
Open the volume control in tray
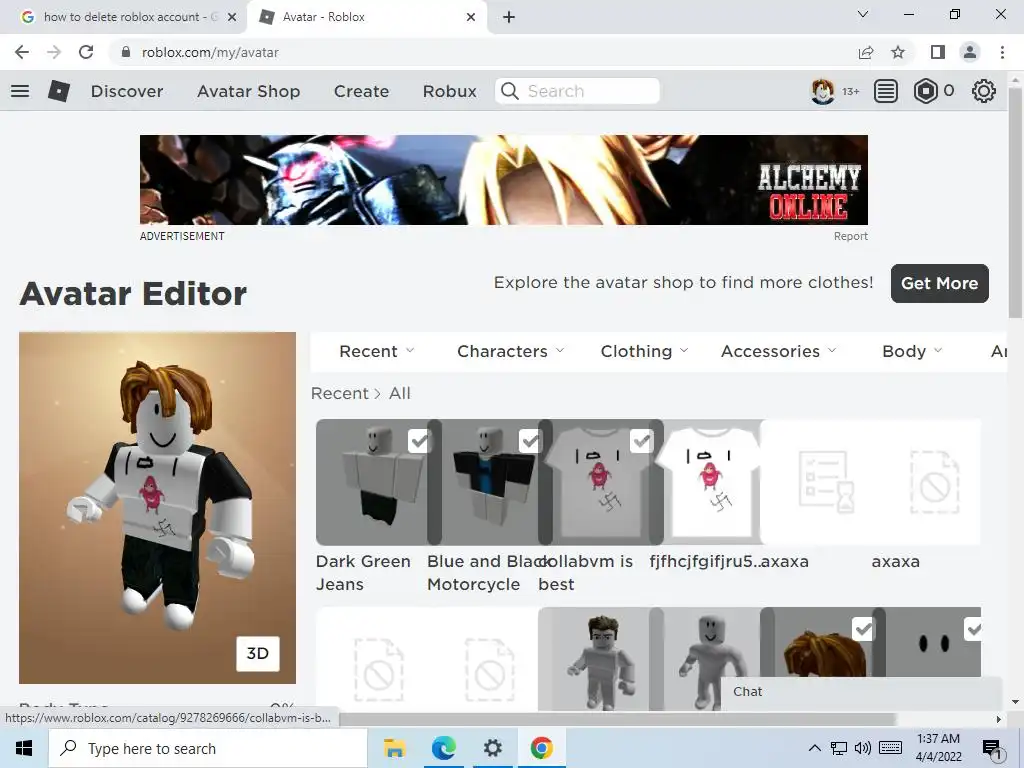(863, 748)
